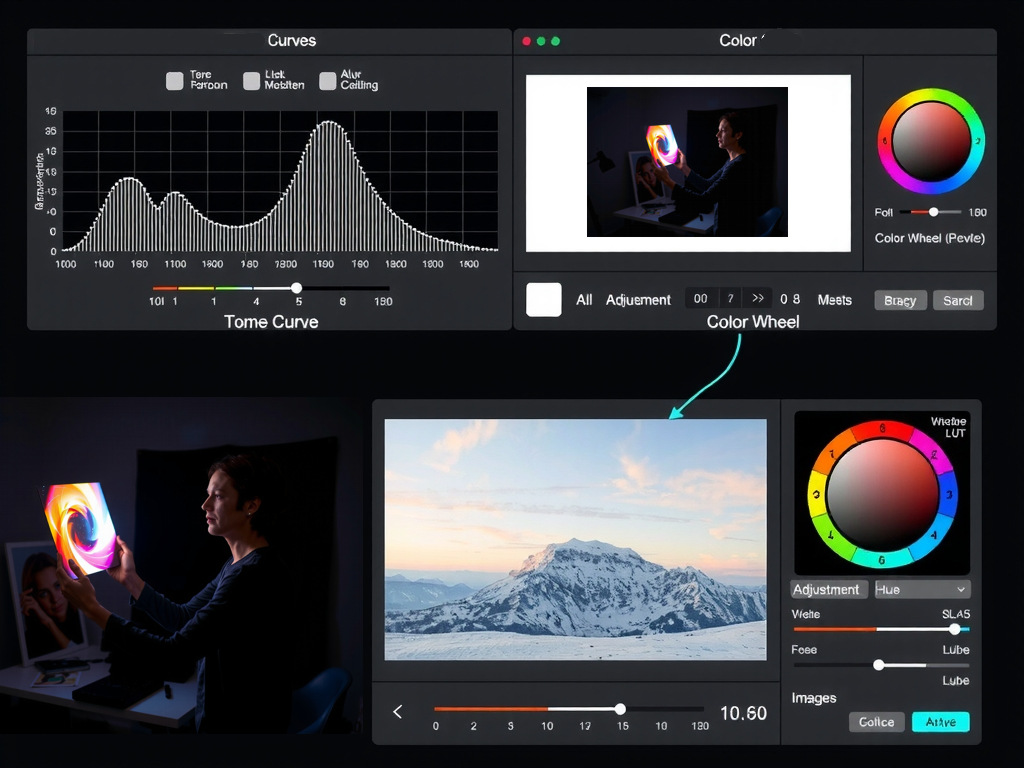Click the Adjustment selector beside Hue
Screen dimensions: 1024x768
point(829,590)
